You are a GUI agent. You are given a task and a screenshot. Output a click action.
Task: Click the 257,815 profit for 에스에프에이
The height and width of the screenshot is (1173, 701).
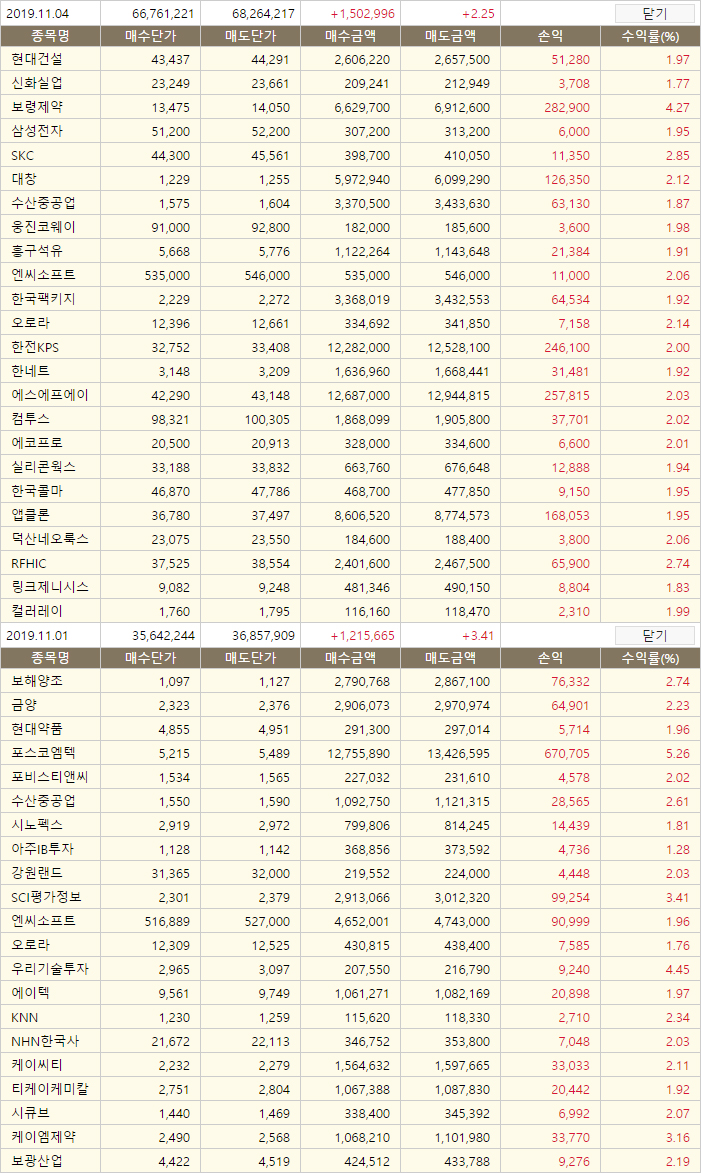pos(567,396)
